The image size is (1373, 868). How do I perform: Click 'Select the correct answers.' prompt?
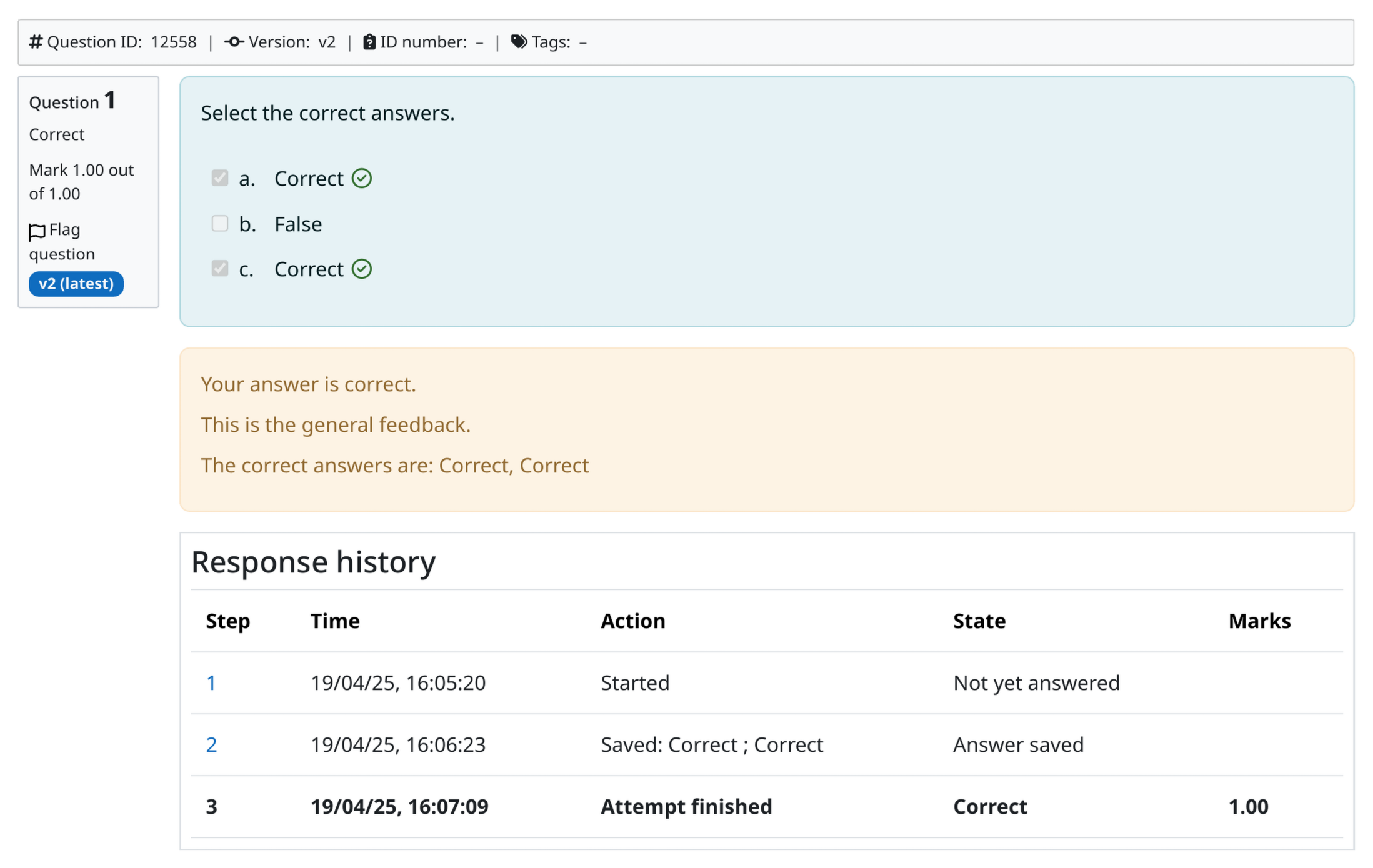click(x=327, y=113)
